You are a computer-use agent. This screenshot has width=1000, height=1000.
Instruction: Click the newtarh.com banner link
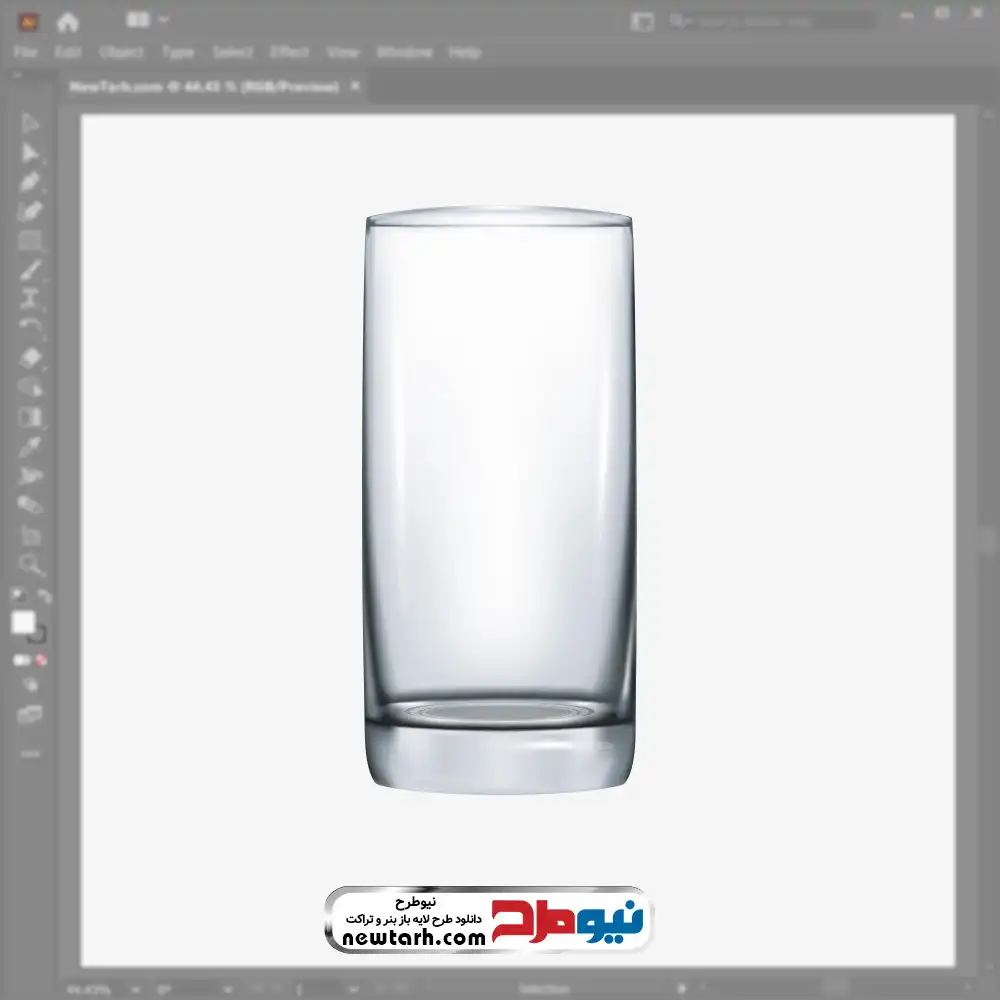click(x=488, y=920)
